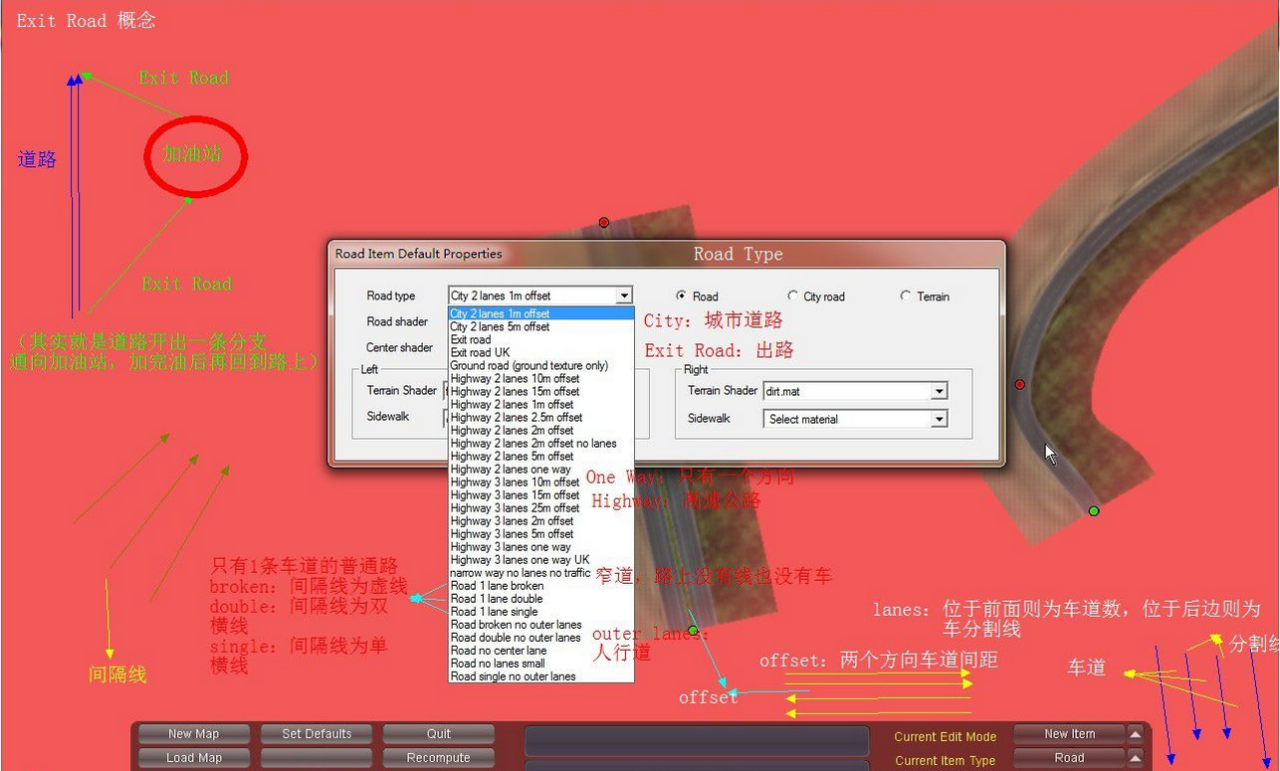Click the Recompute button
Image resolution: width=1280 pixels, height=771 pixels.
click(439, 758)
